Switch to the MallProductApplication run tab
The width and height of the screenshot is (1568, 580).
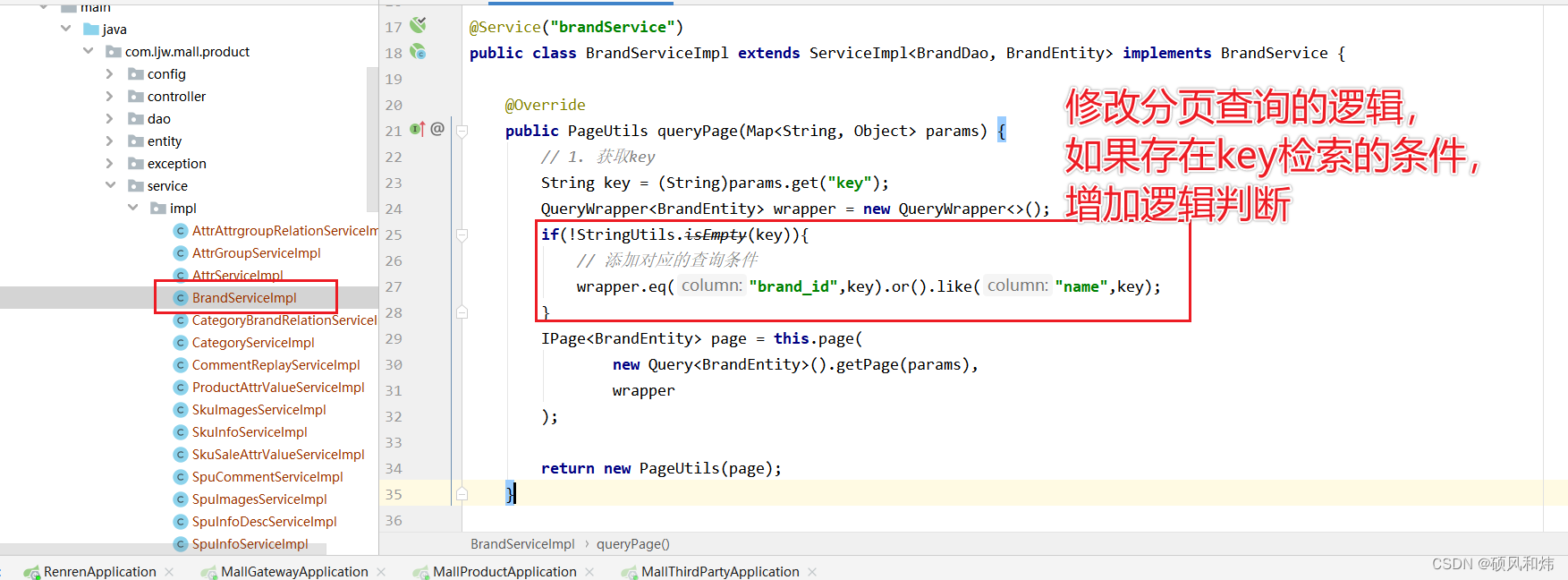504,572
